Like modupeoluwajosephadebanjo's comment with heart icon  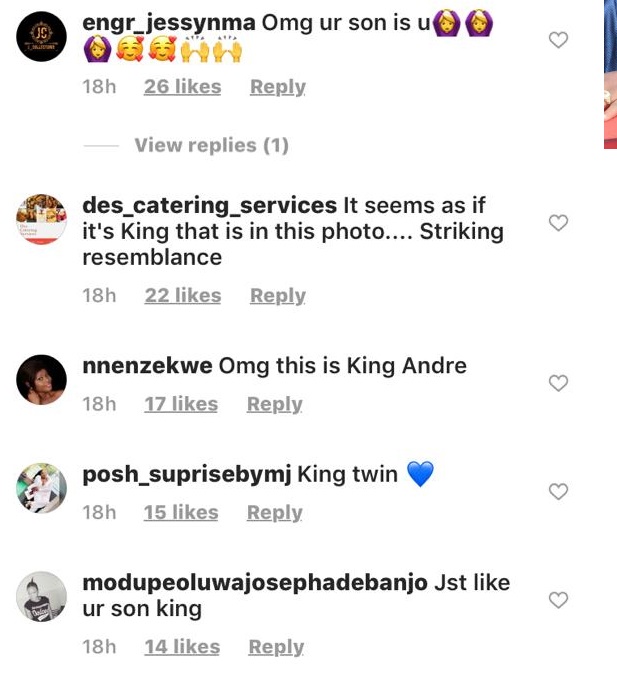click(x=559, y=600)
